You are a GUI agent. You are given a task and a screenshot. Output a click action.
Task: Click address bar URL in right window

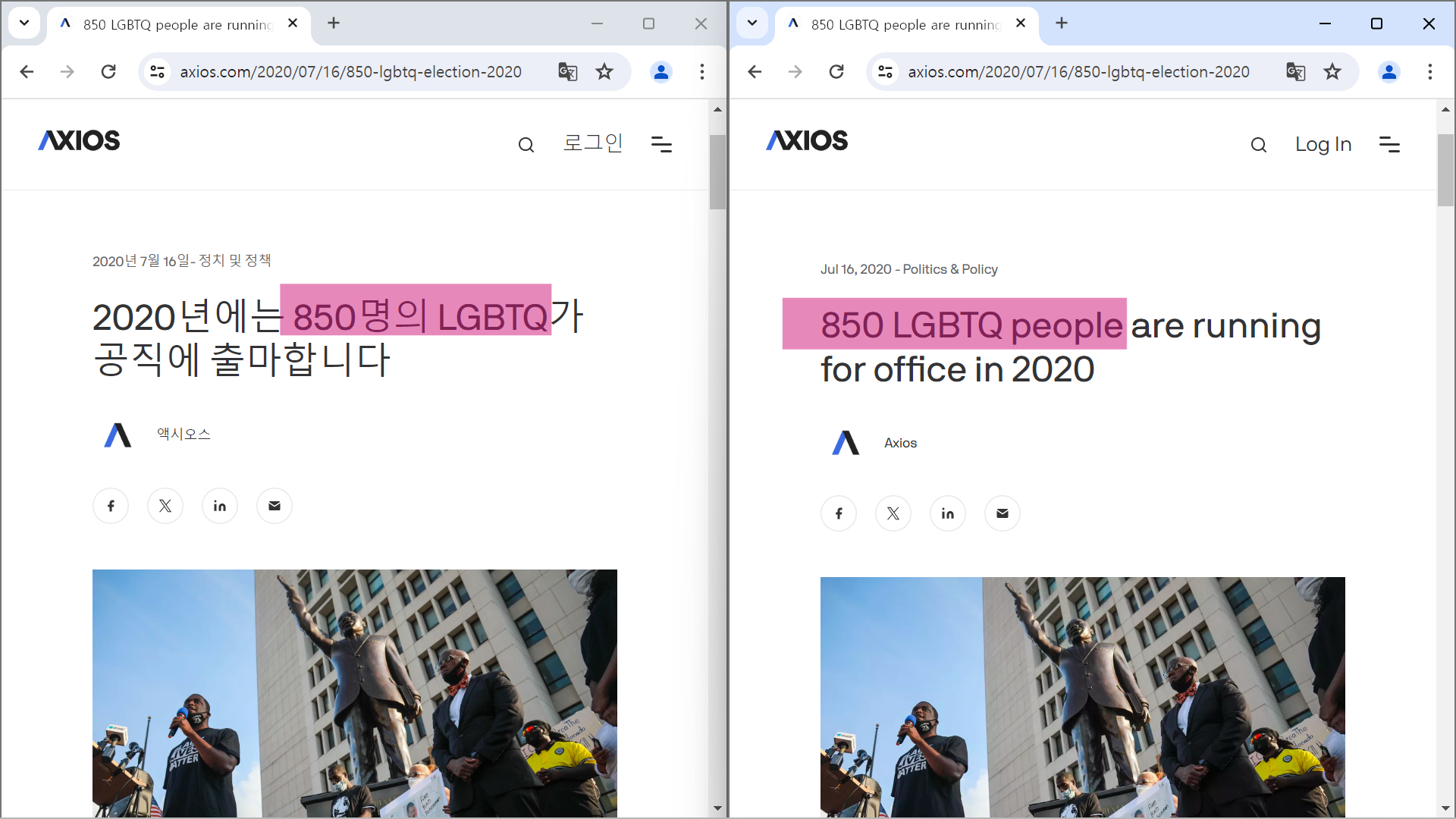(x=1078, y=71)
